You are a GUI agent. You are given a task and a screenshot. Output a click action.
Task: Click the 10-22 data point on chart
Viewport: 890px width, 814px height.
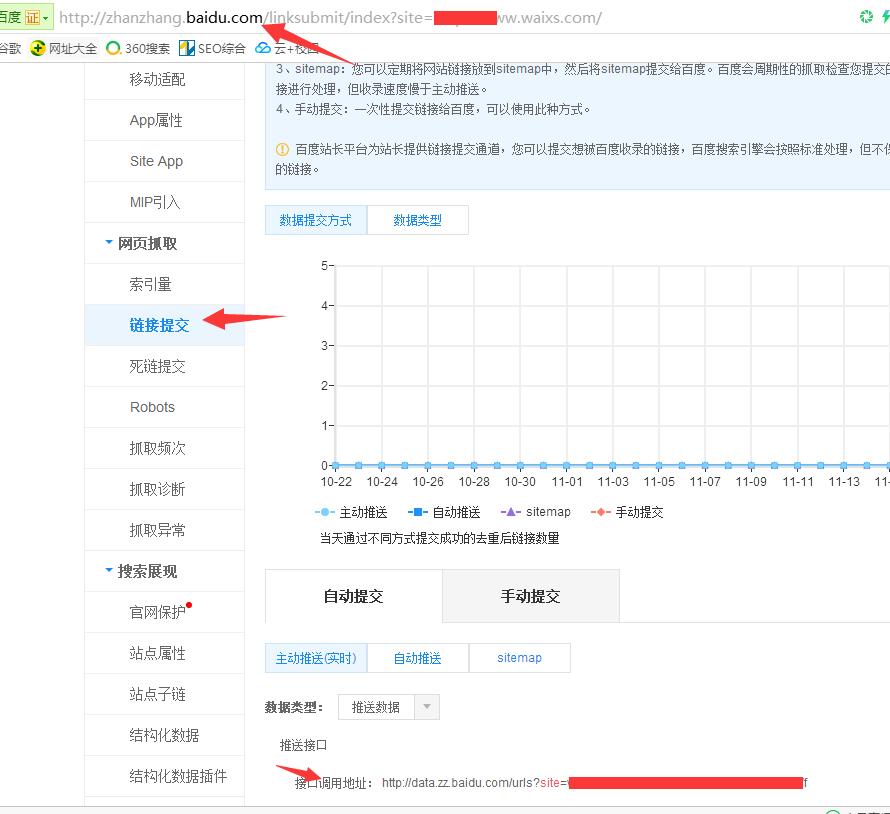click(335, 465)
